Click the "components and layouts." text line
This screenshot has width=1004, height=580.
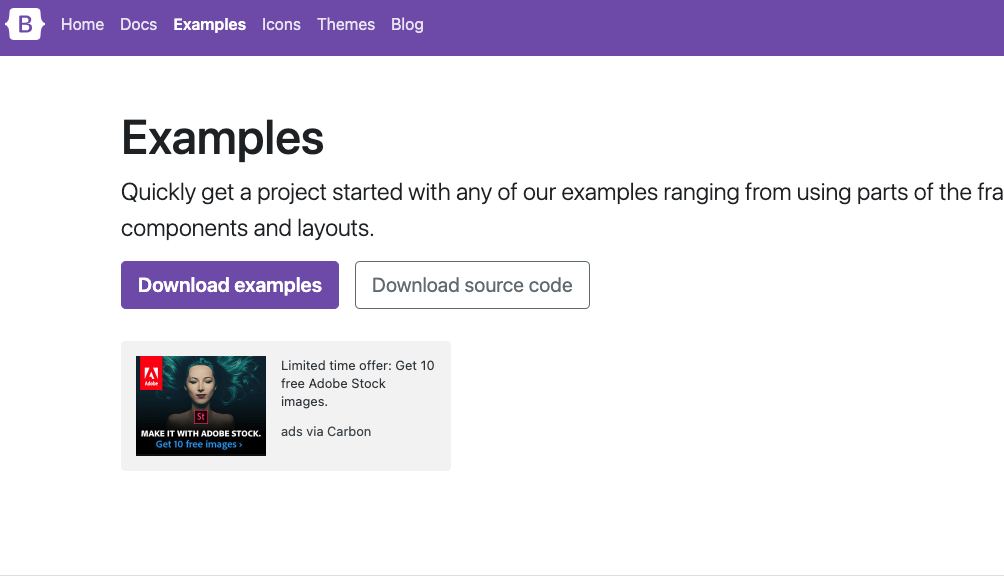point(248,228)
